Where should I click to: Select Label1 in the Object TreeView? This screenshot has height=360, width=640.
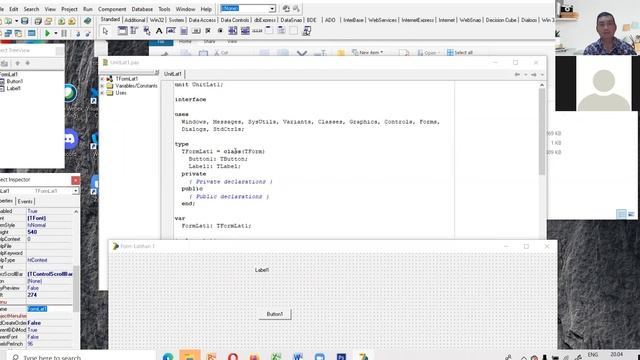coord(13,88)
